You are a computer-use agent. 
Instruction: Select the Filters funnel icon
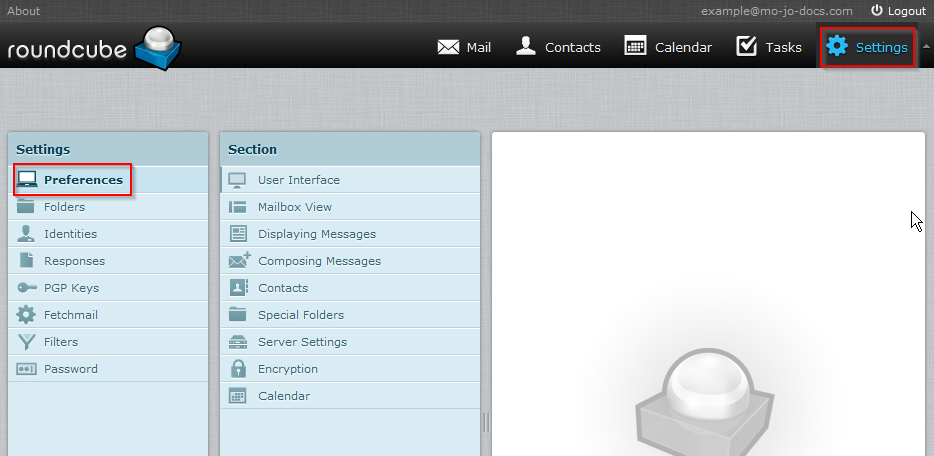pyautogui.click(x=27, y=342)
